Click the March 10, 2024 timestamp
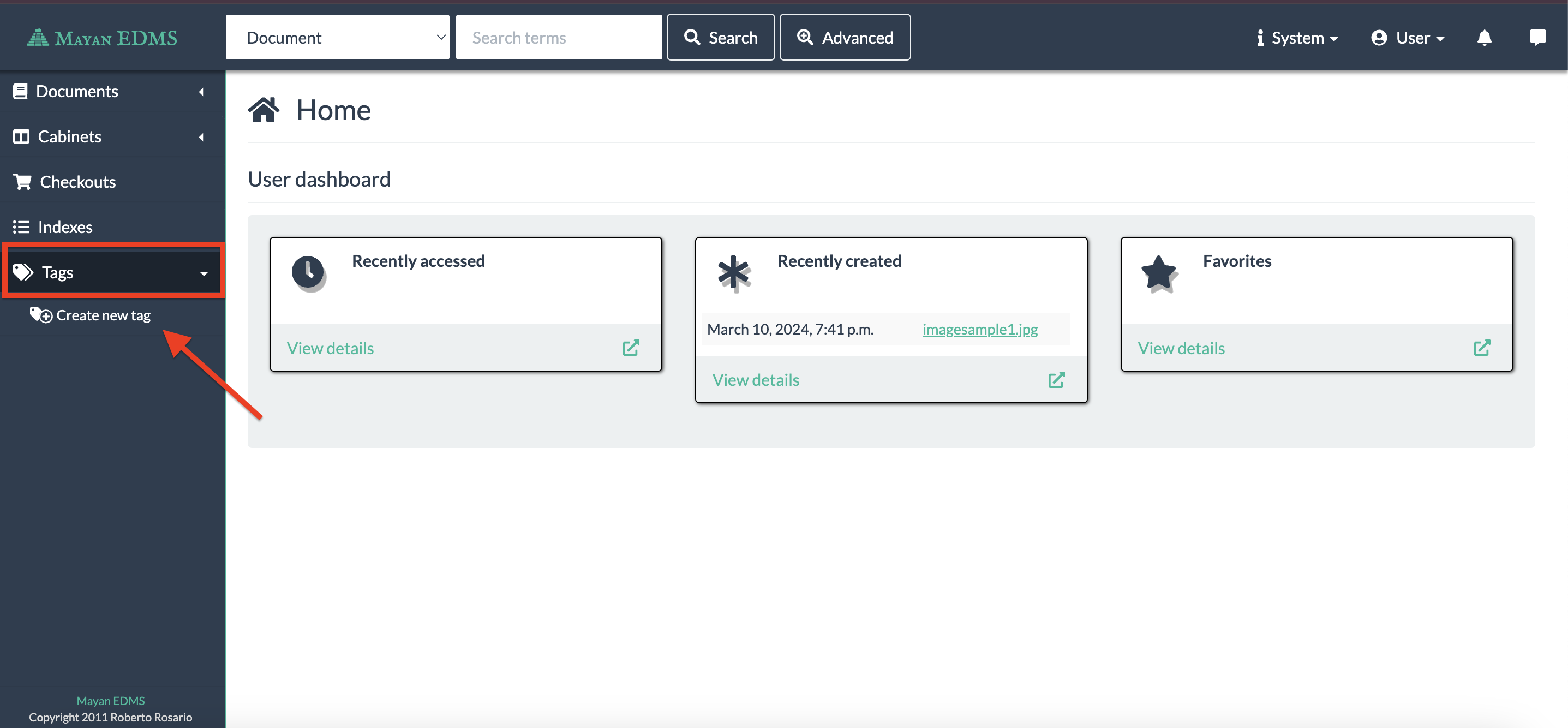Image resolution: width=1568 pixels, height=728 pixels. pos(790,329)
